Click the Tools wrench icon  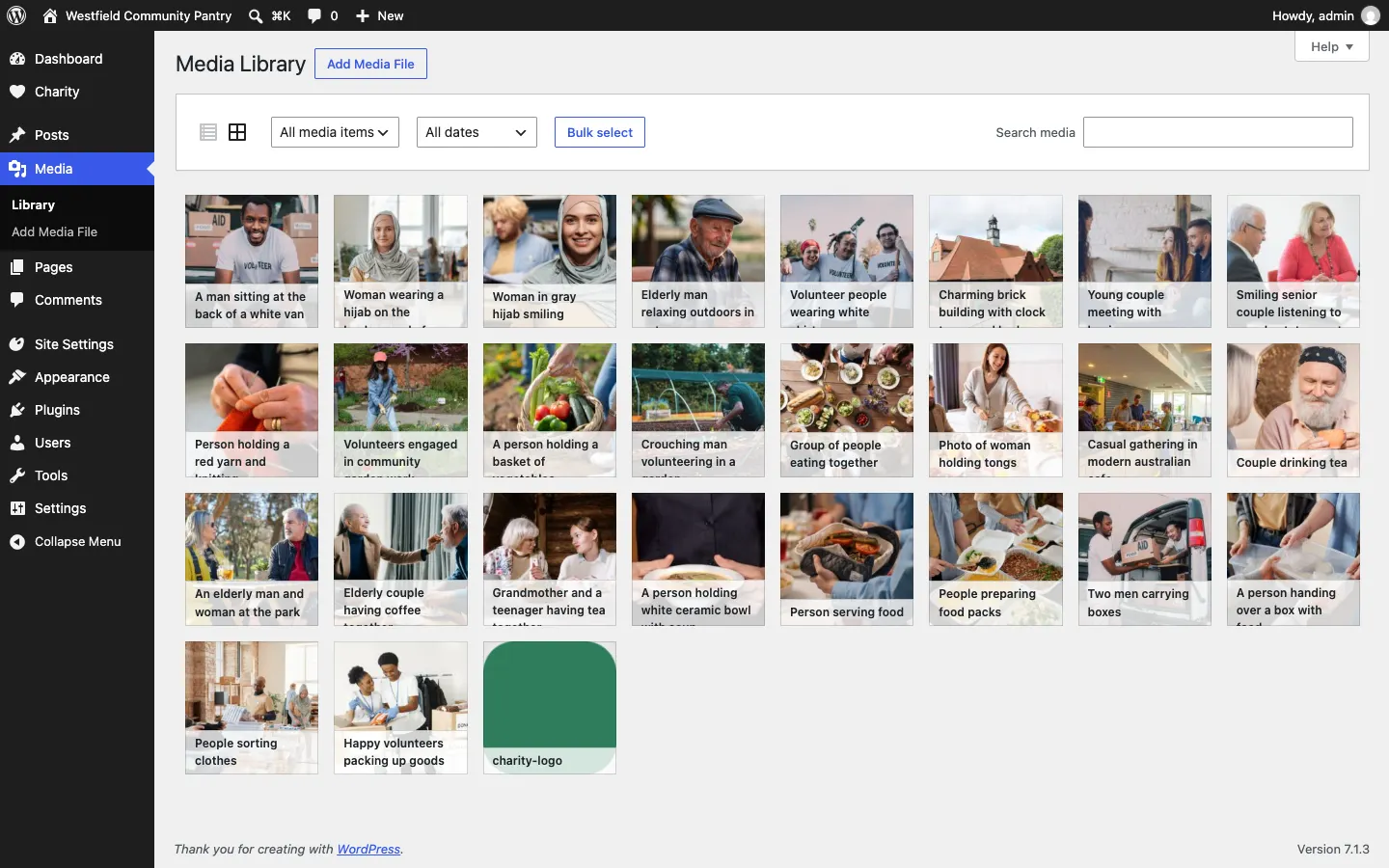coord(17,475)
